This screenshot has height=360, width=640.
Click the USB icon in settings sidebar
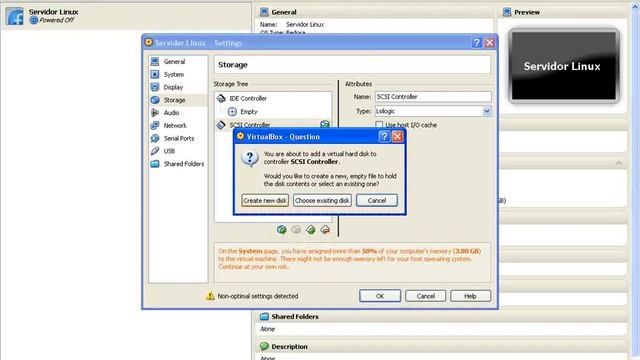click(155, 151)
